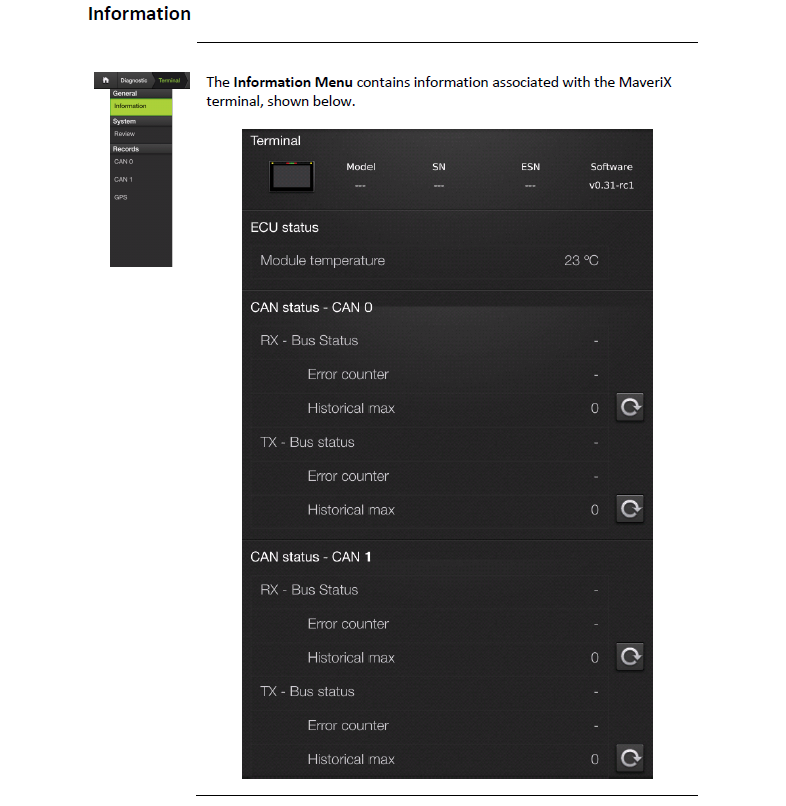Click the ECU status heading

284,228
